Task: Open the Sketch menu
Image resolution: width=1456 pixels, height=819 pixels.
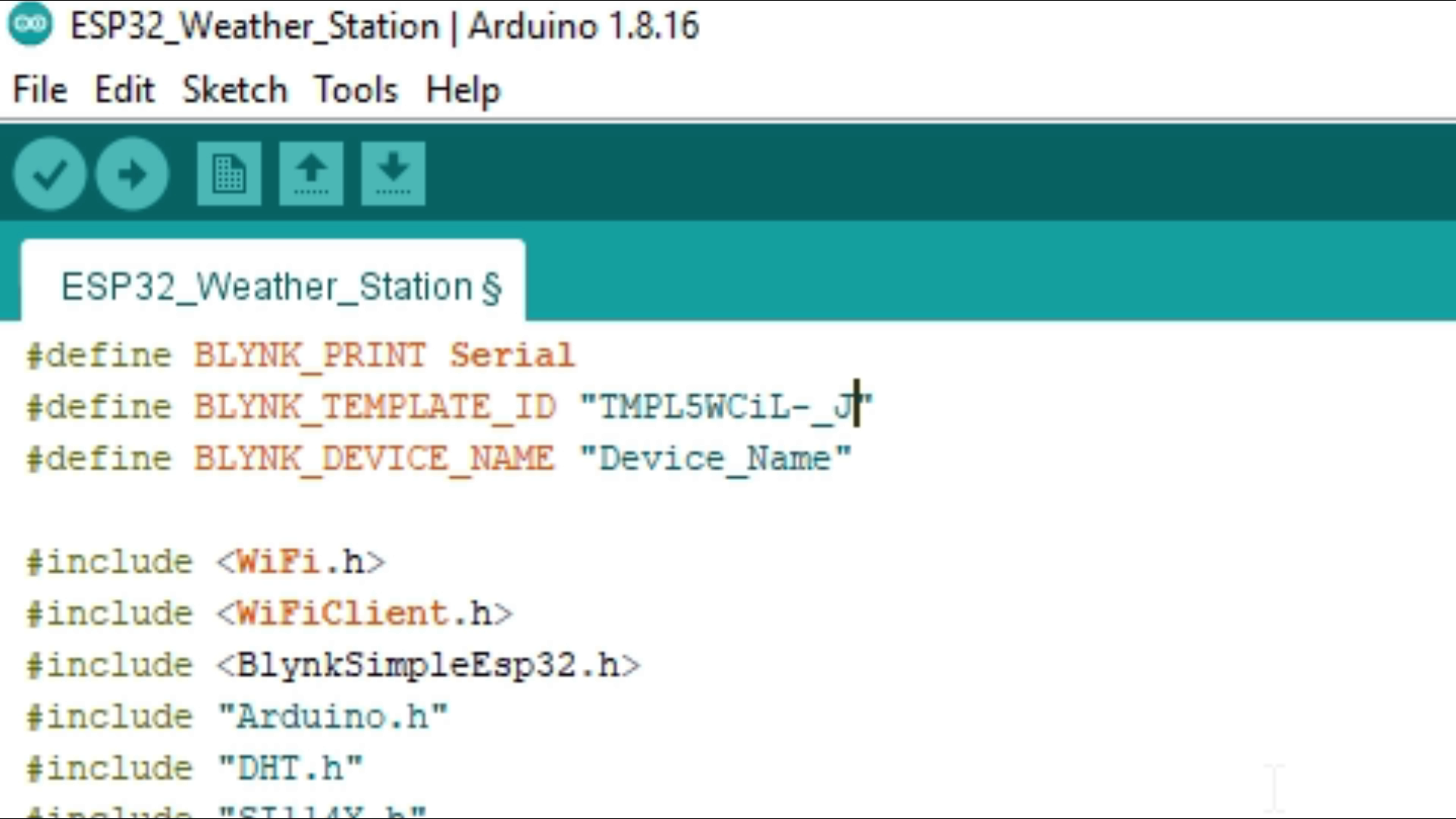Action: (235, 90)
